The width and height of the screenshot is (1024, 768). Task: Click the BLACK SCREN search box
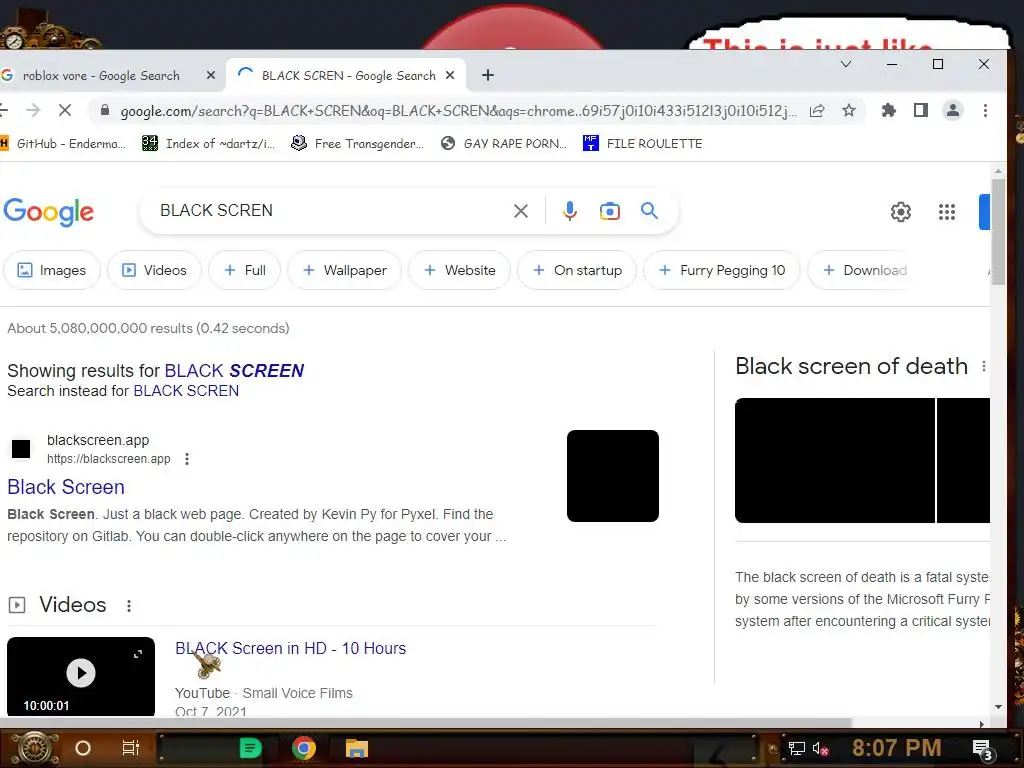(x=327, y=210)
